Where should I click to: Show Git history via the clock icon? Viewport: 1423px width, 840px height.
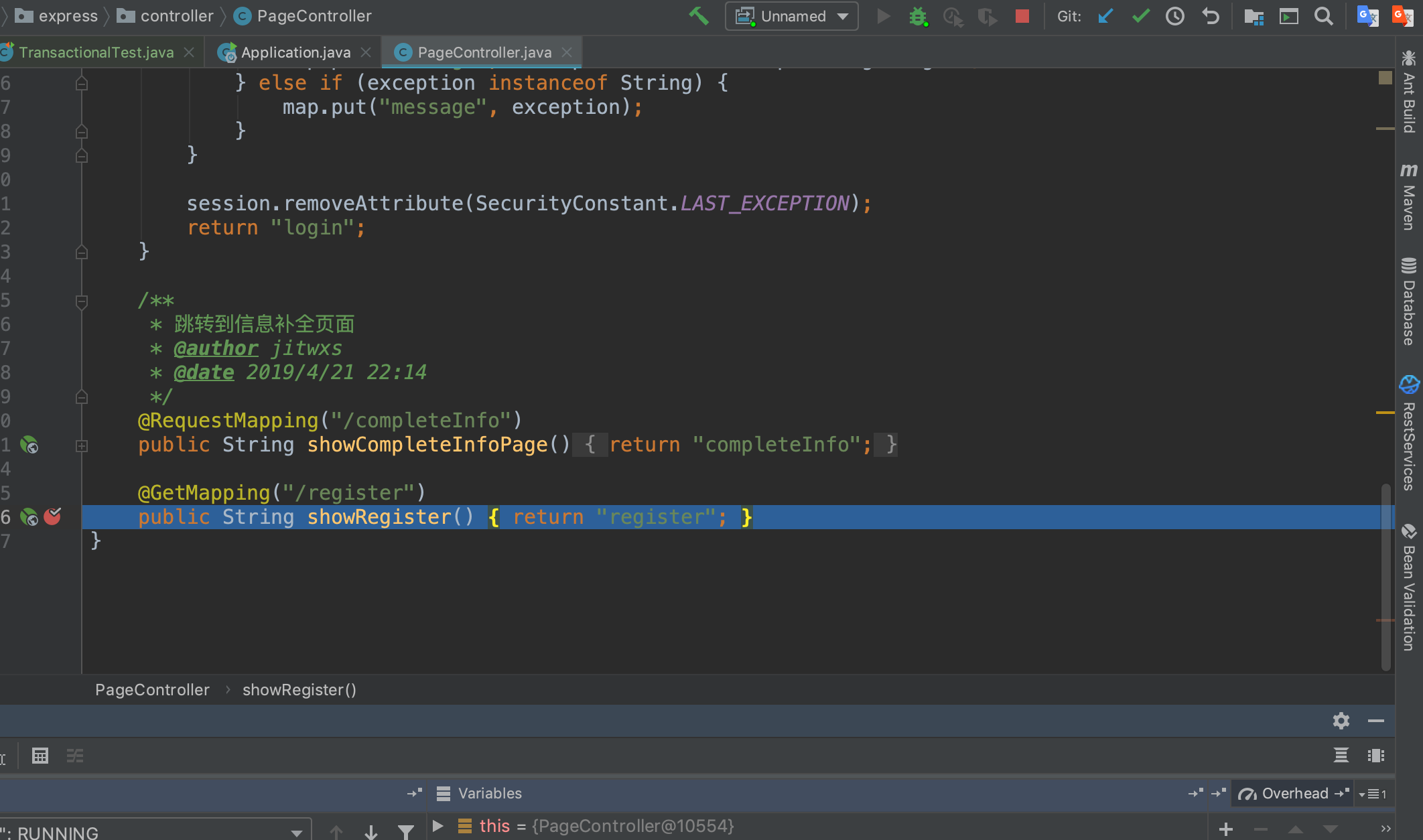point(1175,16)
